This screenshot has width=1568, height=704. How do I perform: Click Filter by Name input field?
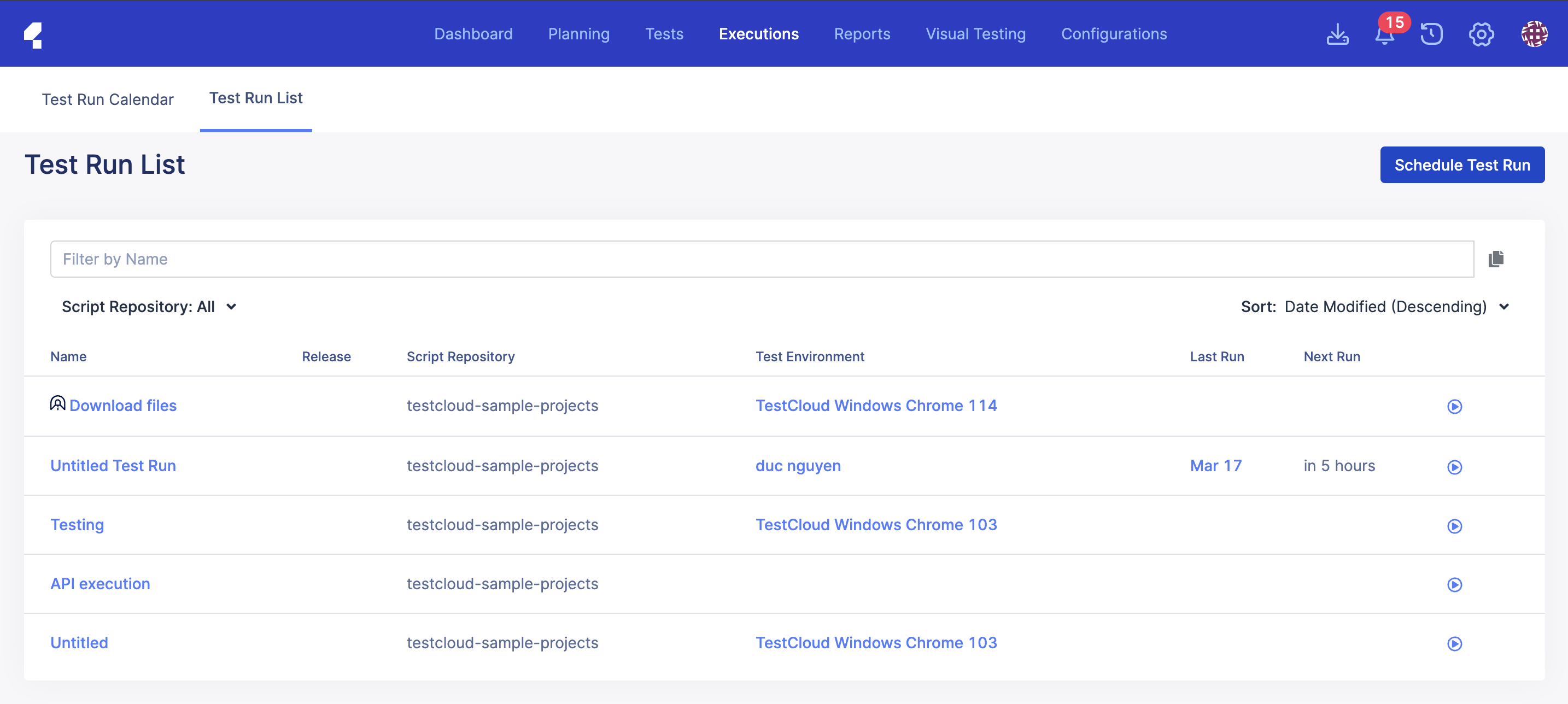762,259
